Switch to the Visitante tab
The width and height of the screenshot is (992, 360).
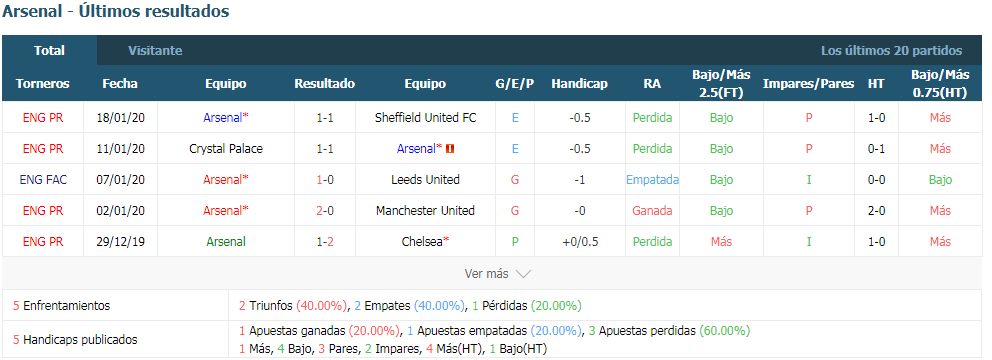pos(155,51)
